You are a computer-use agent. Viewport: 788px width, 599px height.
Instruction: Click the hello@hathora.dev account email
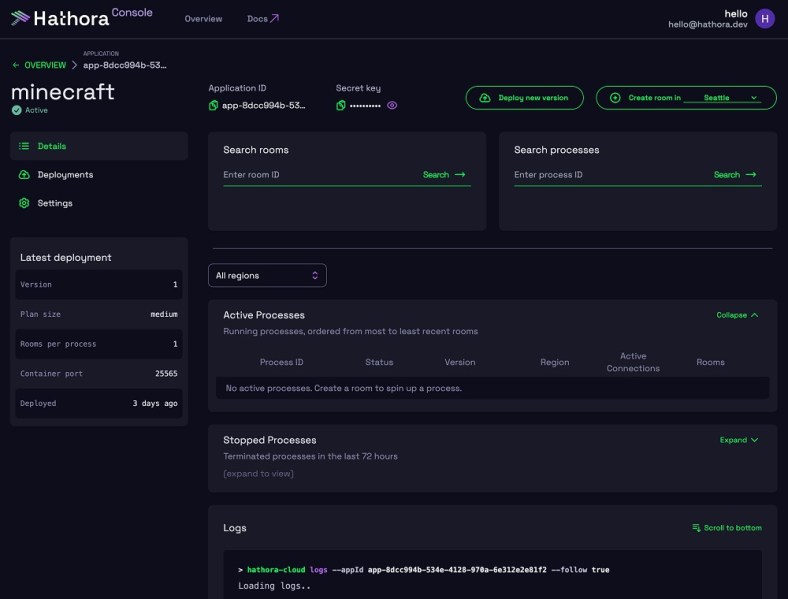[708, 24]
